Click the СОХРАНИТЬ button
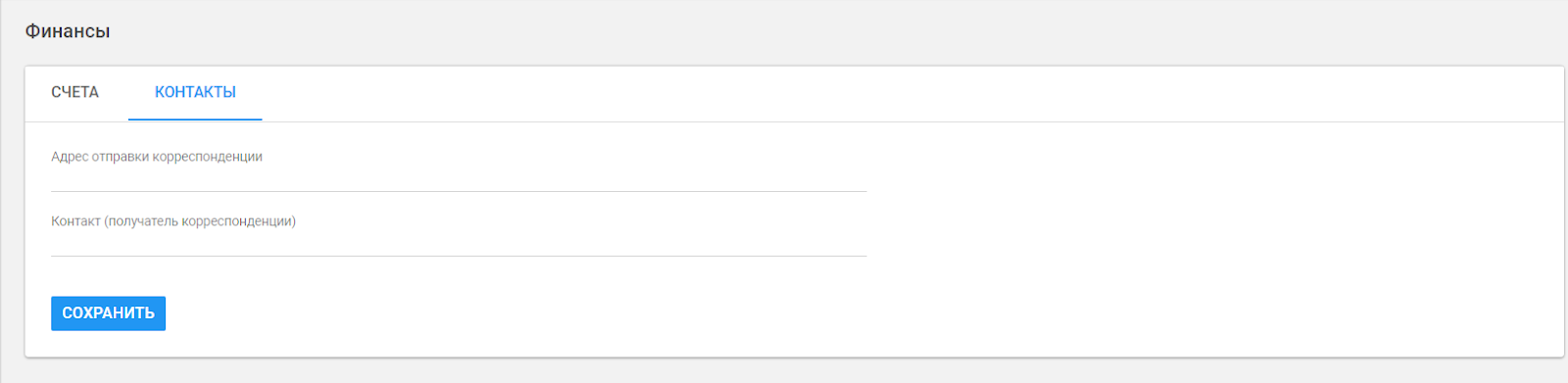This screenshot has height=383, width=1568. click(x=108, y=313)
